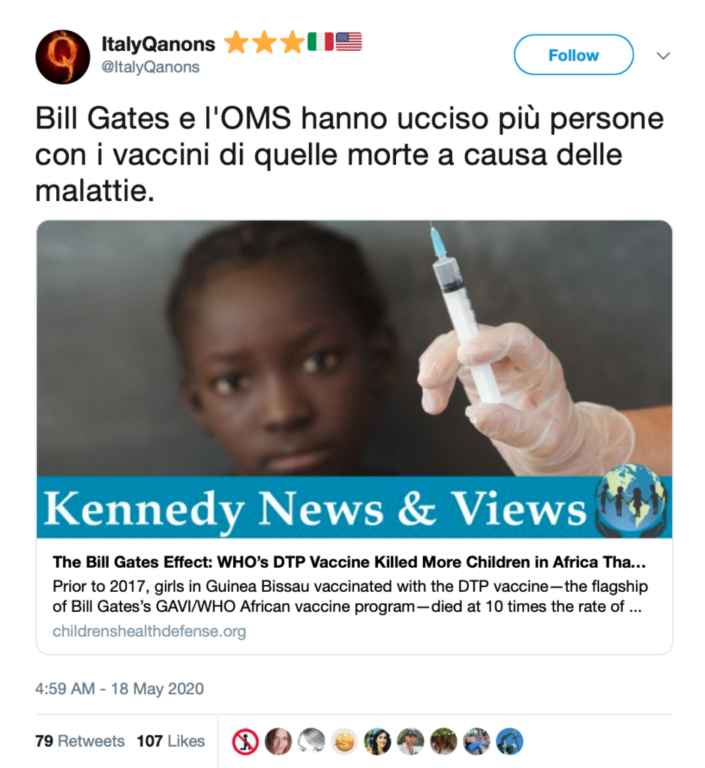Select the dark-haired woman liker avatar
The height and width of the screenshot is (768, 705).
coord(377,741)
